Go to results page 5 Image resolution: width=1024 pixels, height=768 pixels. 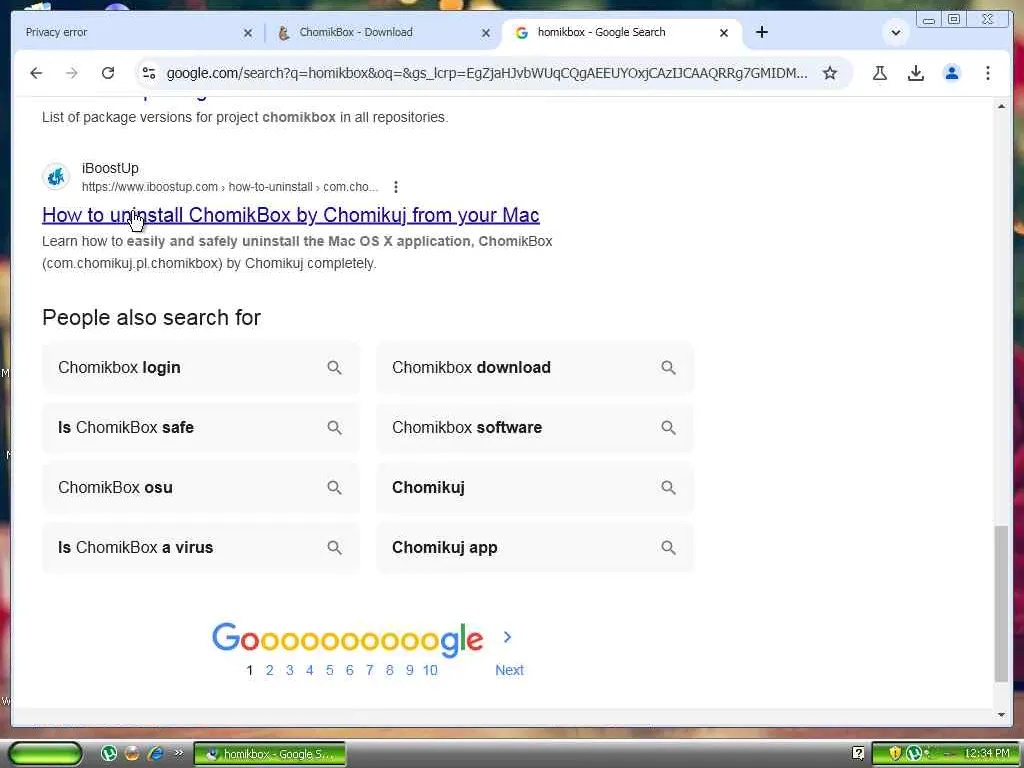(330, 670)
